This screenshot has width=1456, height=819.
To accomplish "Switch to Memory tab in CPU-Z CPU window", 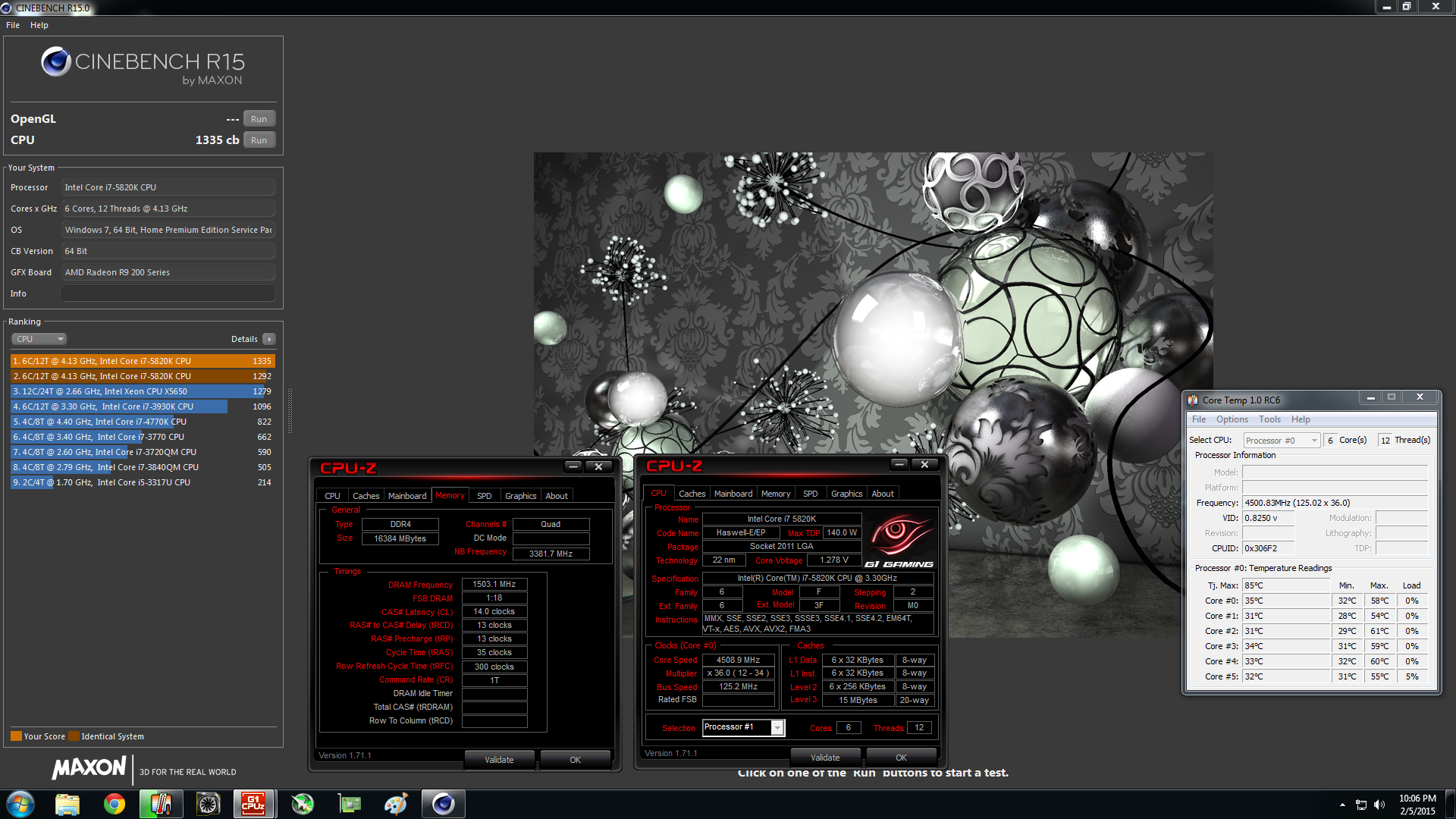I will [776, 494].
